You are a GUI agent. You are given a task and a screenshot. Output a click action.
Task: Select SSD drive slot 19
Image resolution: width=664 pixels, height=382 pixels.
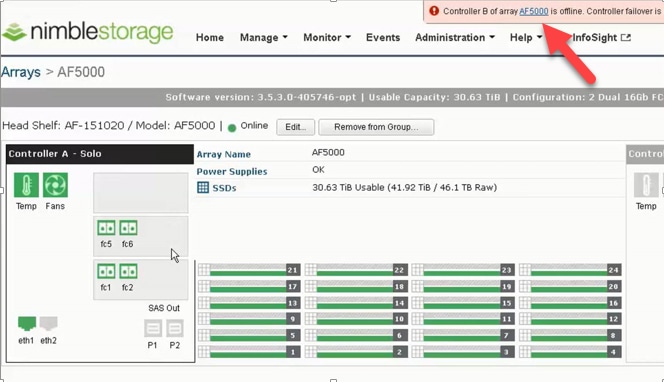pos(463,286)
